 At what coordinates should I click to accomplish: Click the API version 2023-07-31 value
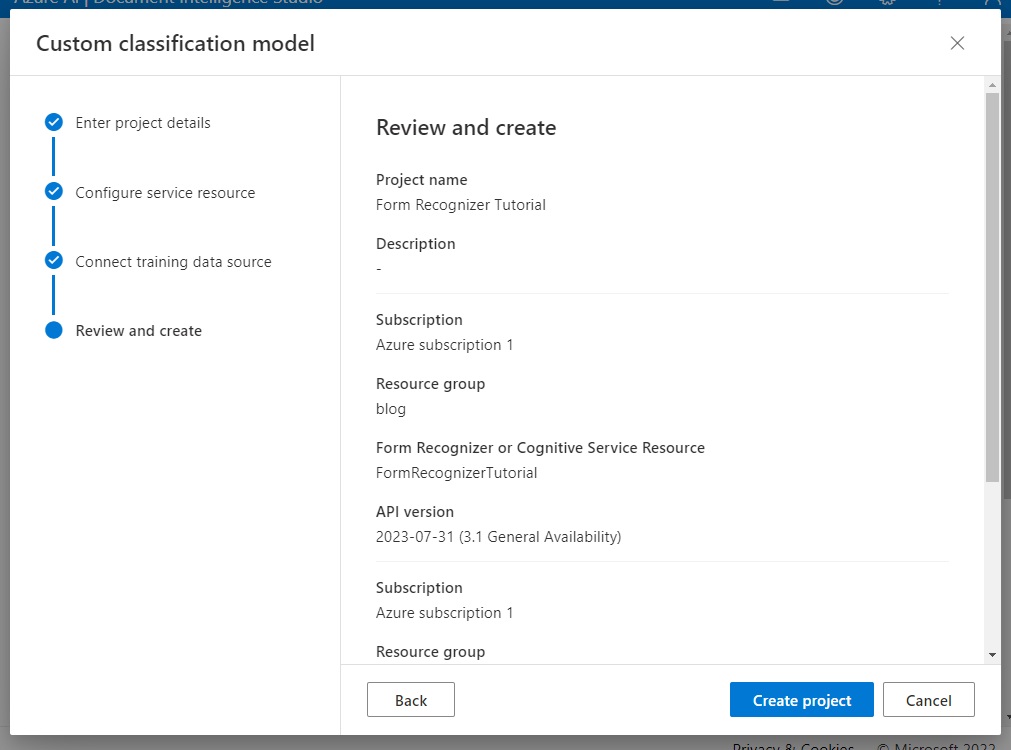(x=498, y=537)
